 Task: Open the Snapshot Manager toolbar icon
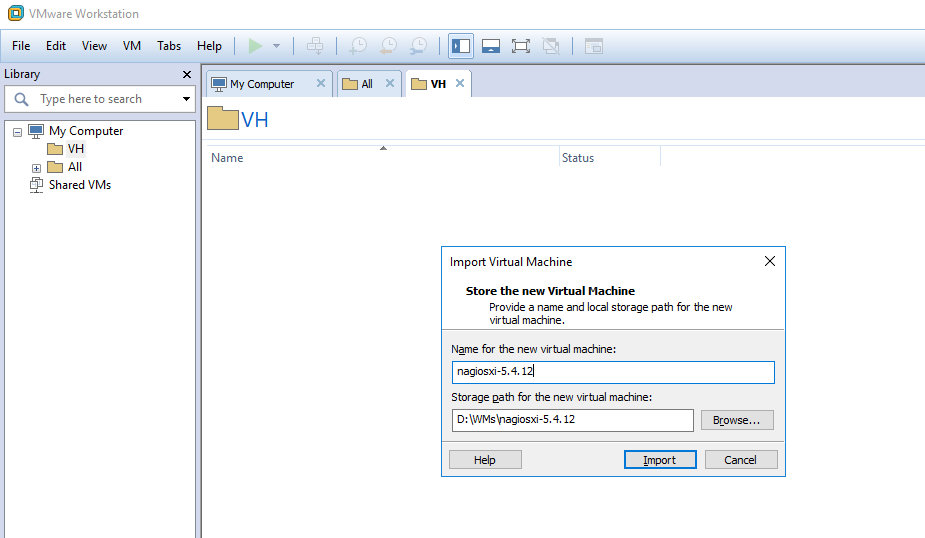click(419, 46)
